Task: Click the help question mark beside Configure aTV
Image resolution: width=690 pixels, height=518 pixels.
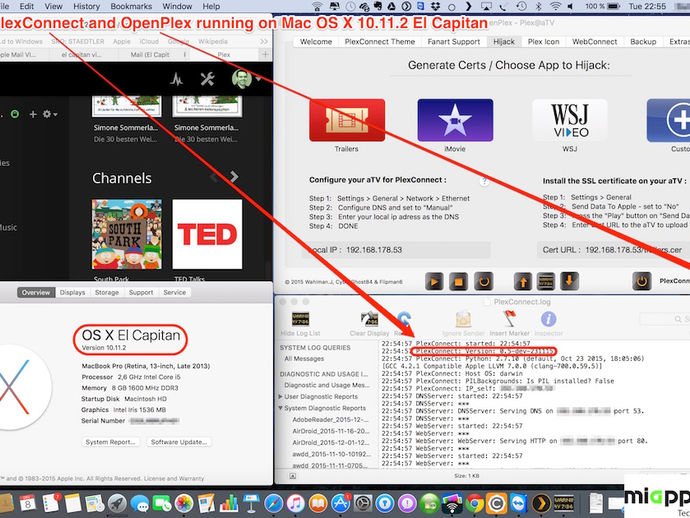Action: 484,181
